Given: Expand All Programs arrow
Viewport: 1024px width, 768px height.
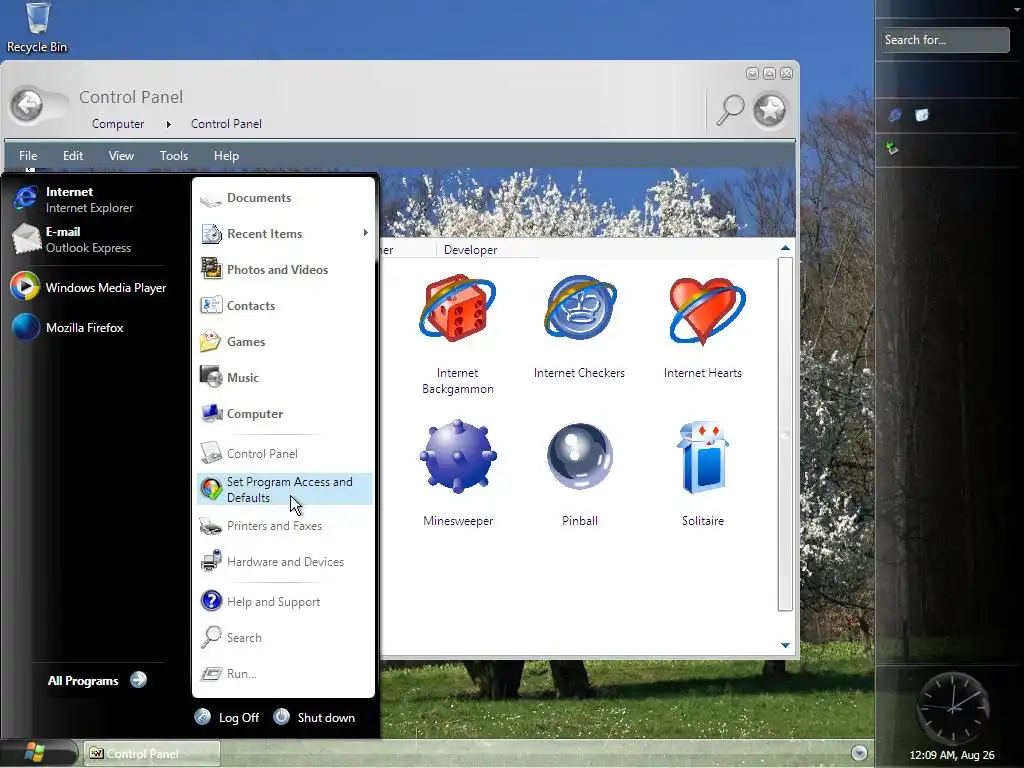Looking at the screenshot, I should point(138,680).
